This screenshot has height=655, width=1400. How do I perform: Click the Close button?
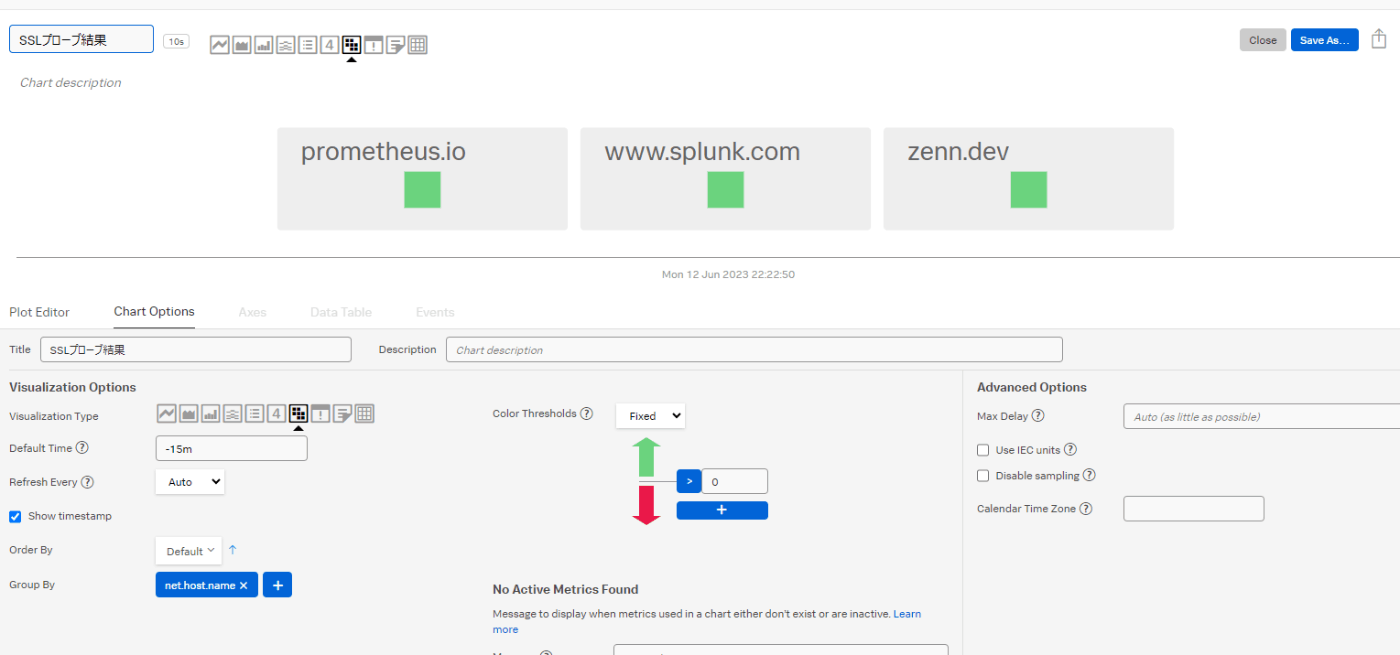(1263, 40)
